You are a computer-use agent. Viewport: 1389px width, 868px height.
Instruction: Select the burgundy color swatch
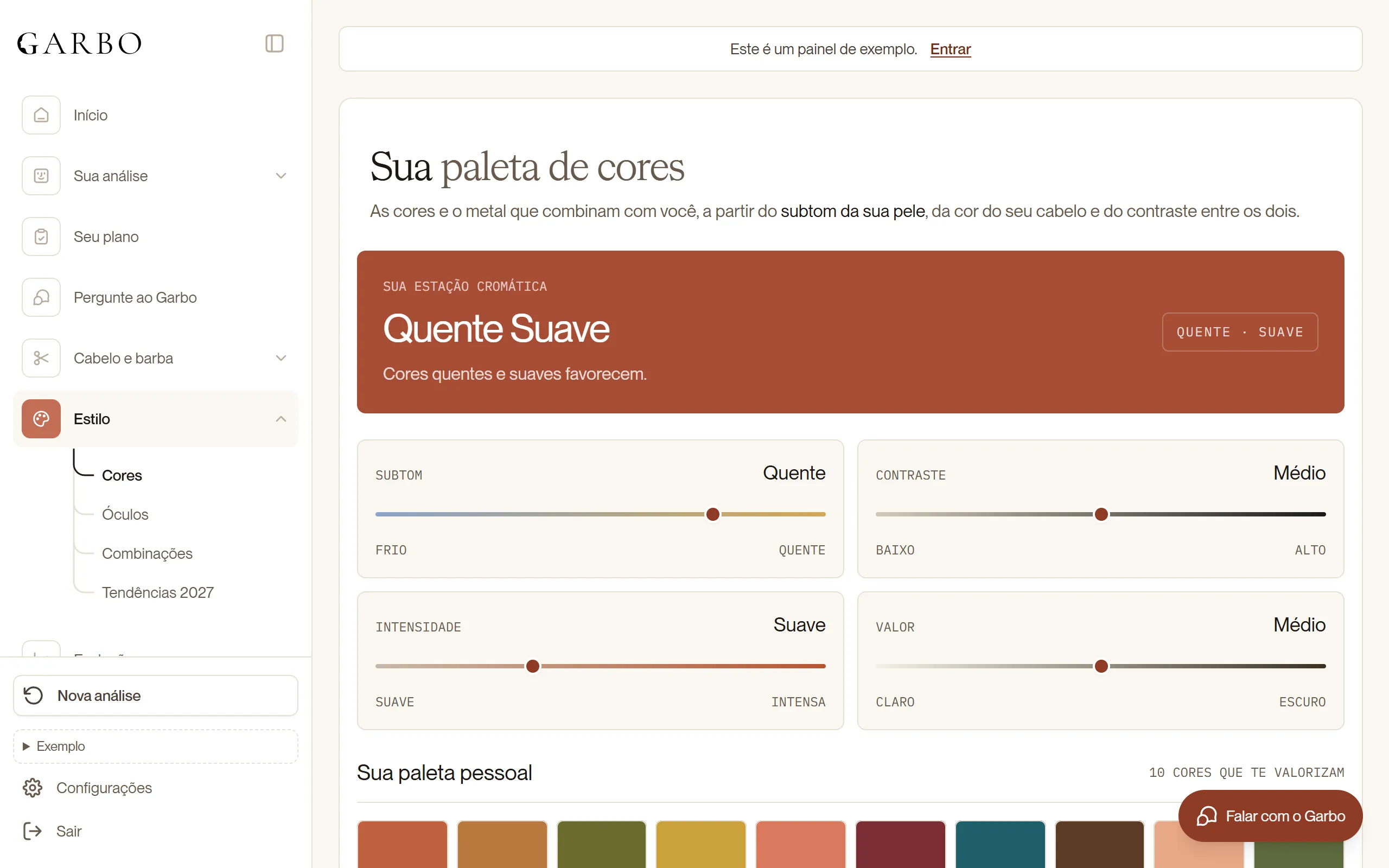pyautogui.click(x=900, y=844)
